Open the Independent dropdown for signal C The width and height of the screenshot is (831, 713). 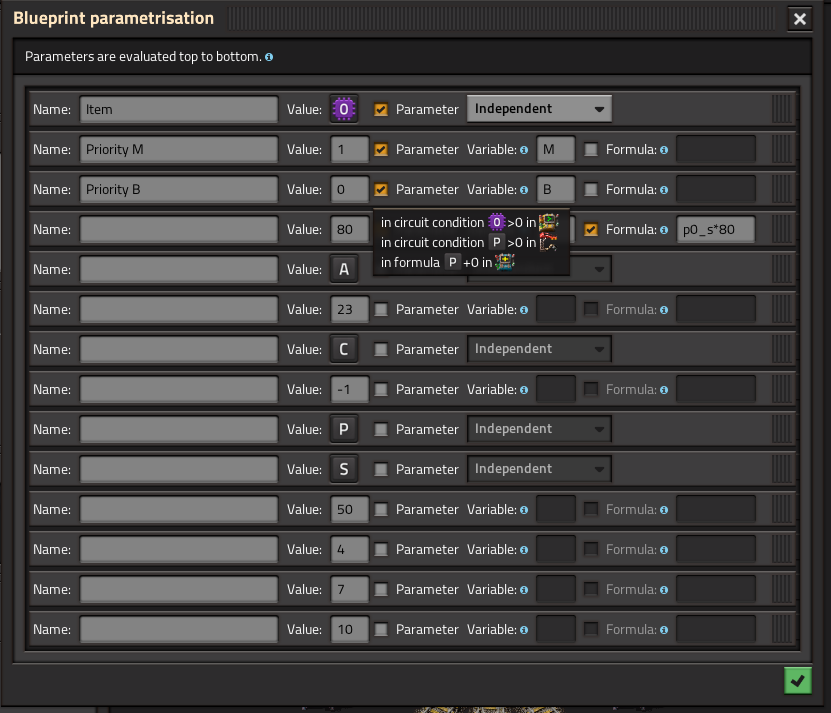coord(539,349)
